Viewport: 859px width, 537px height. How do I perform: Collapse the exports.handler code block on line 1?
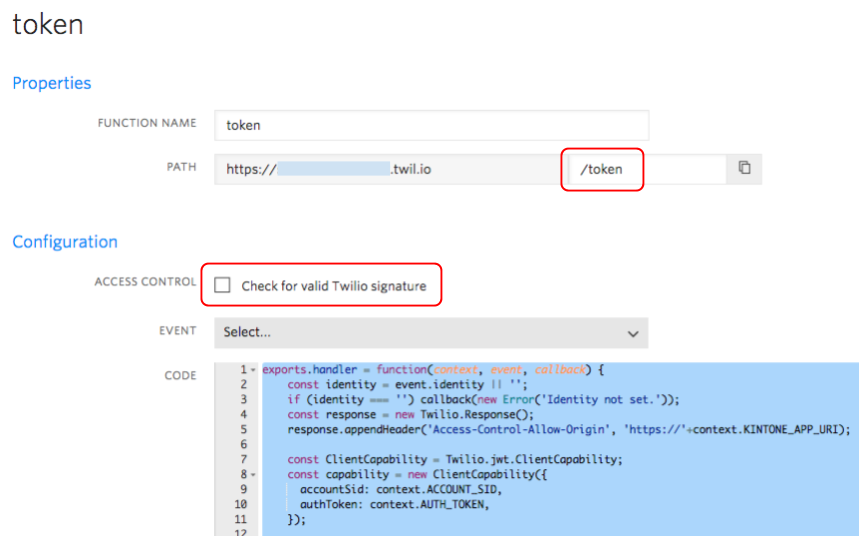[253, 370]
